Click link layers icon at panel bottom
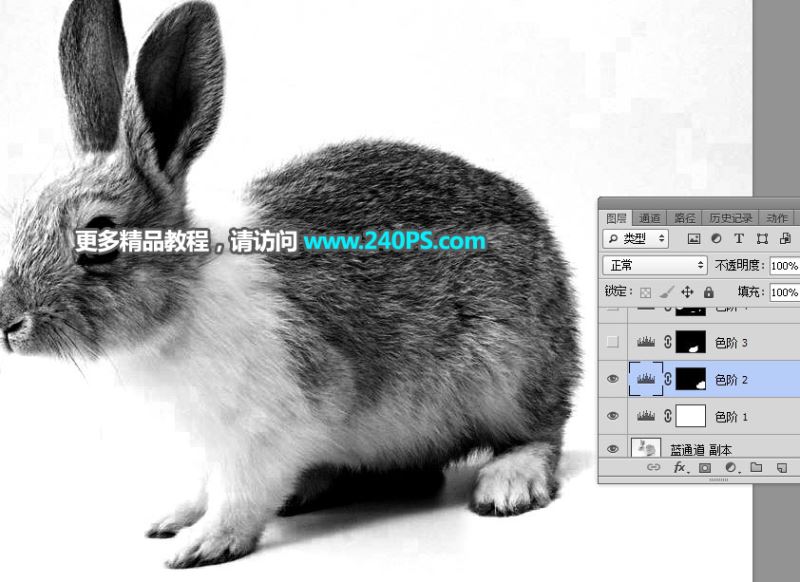This screenshot has width=800, height=582. 654,467
